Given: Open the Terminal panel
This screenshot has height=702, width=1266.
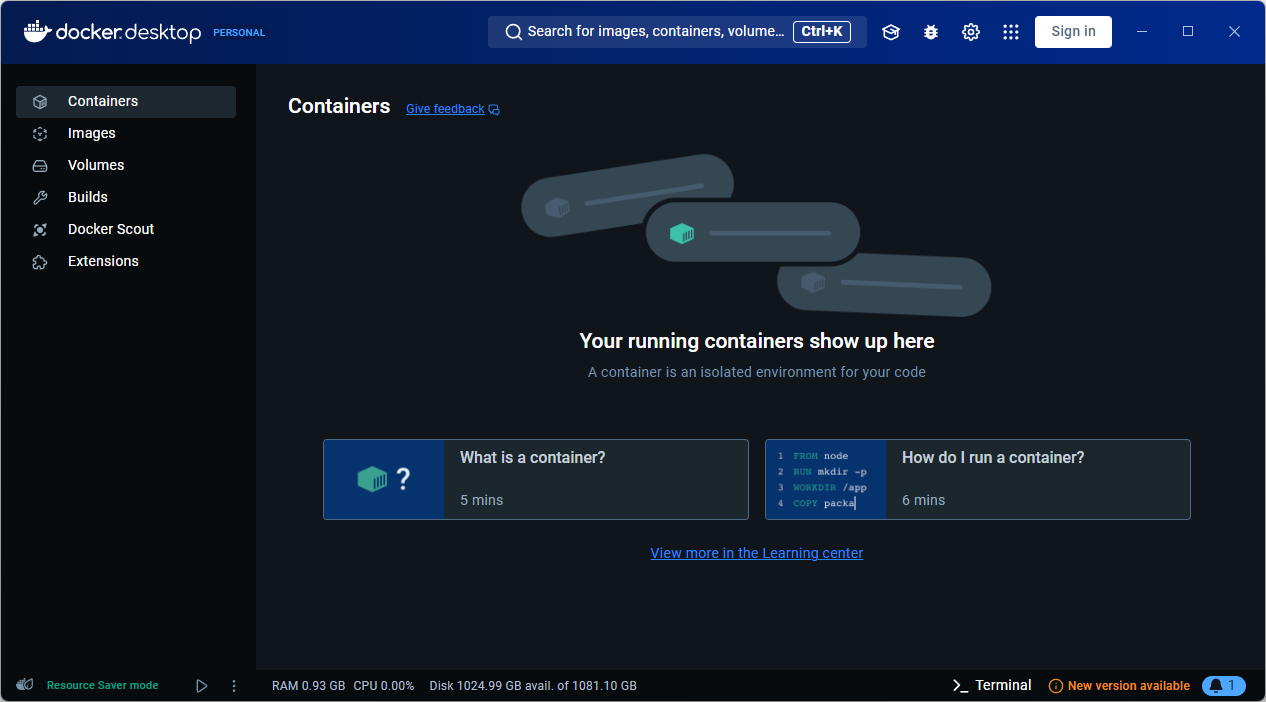Looking at the screenshot, I should click(992, 686).
